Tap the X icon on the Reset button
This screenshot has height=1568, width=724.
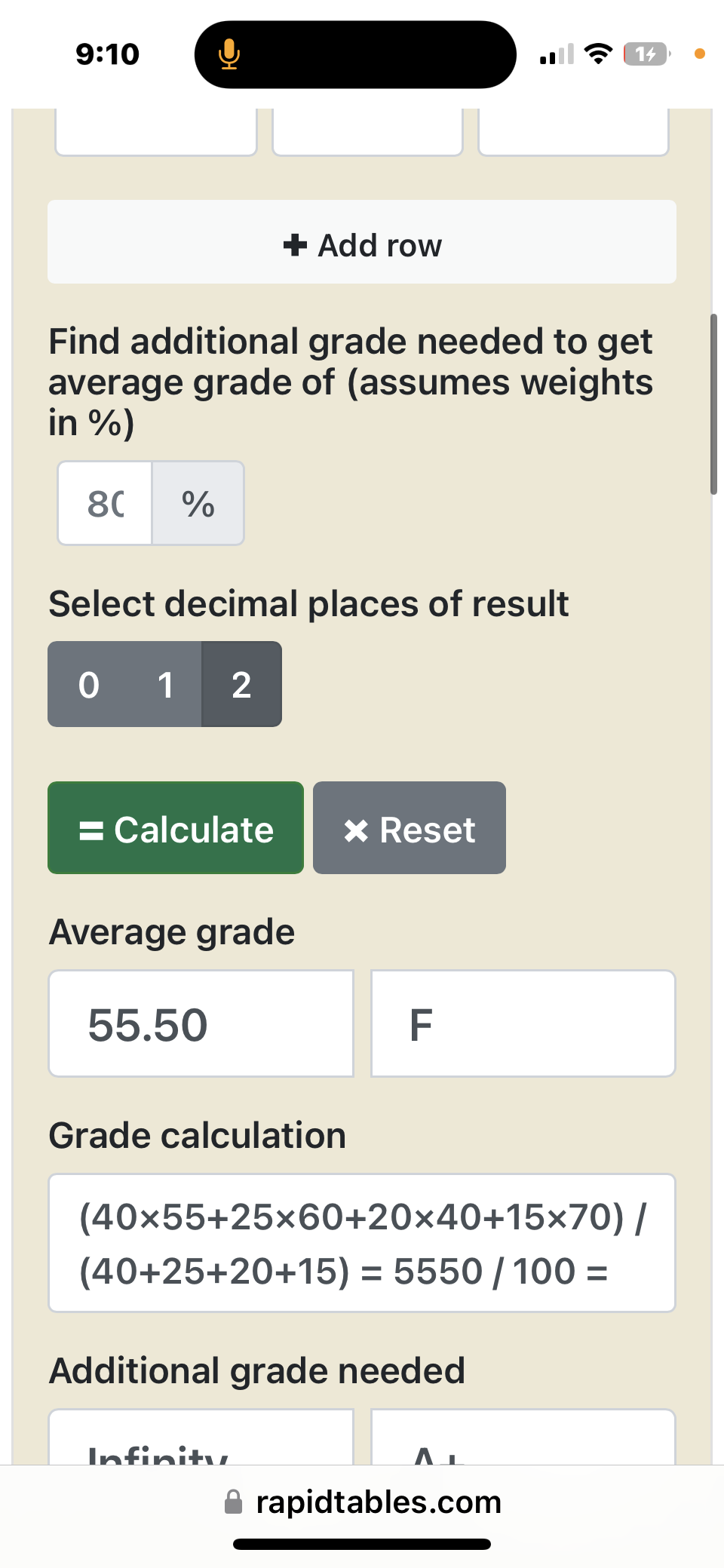coord(356,830)
